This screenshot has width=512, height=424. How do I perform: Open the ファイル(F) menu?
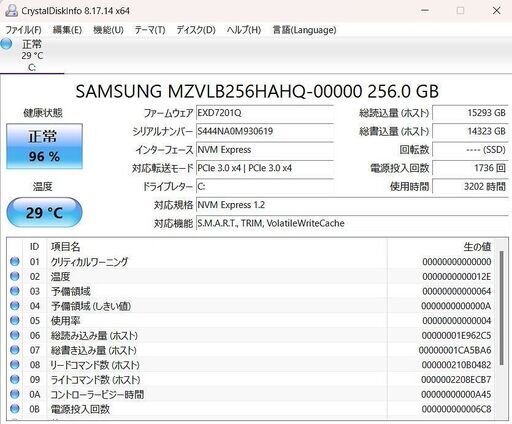point(23,30)
